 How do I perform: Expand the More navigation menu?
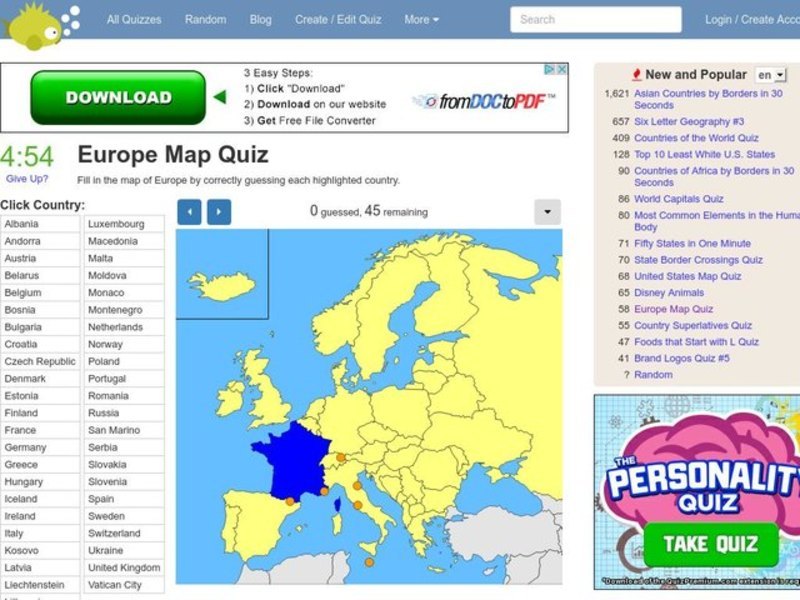pyautogui.click(x=419, y=19)
